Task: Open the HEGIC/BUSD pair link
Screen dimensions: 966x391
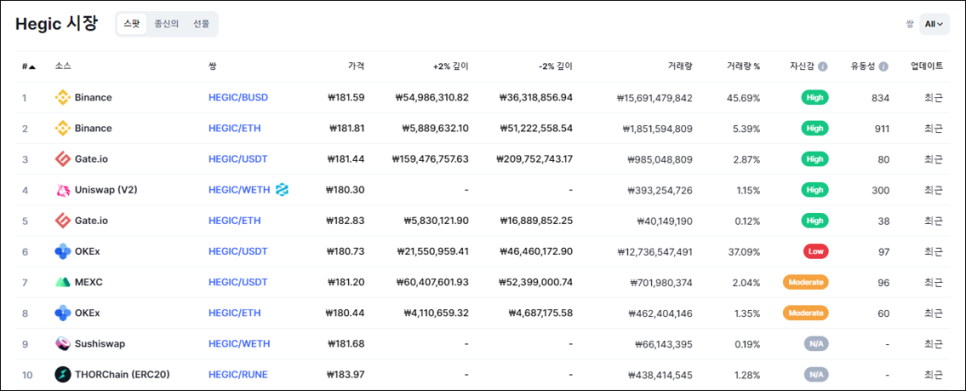Action: coord(238,97)
